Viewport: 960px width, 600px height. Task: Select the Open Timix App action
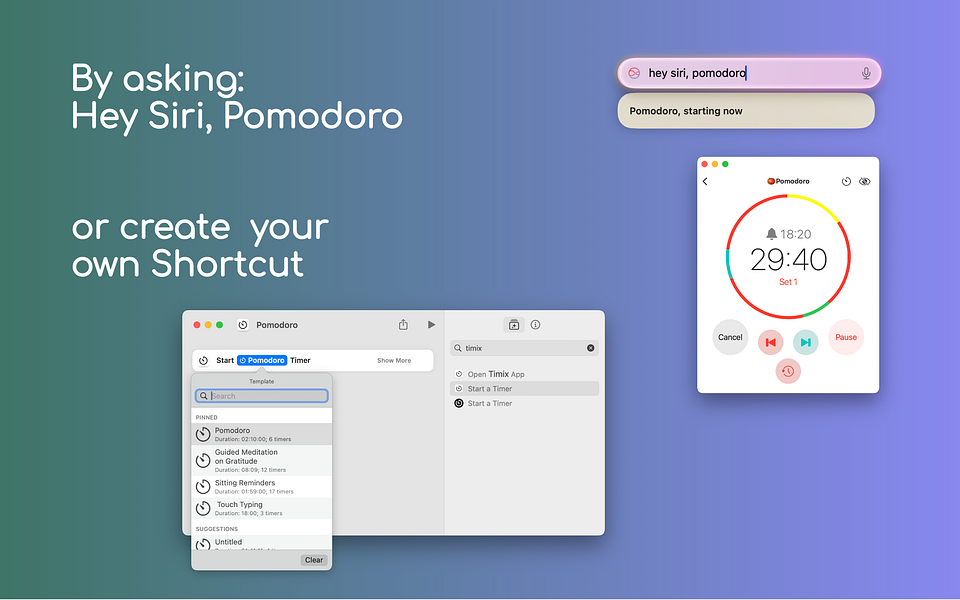click(493, 373)
